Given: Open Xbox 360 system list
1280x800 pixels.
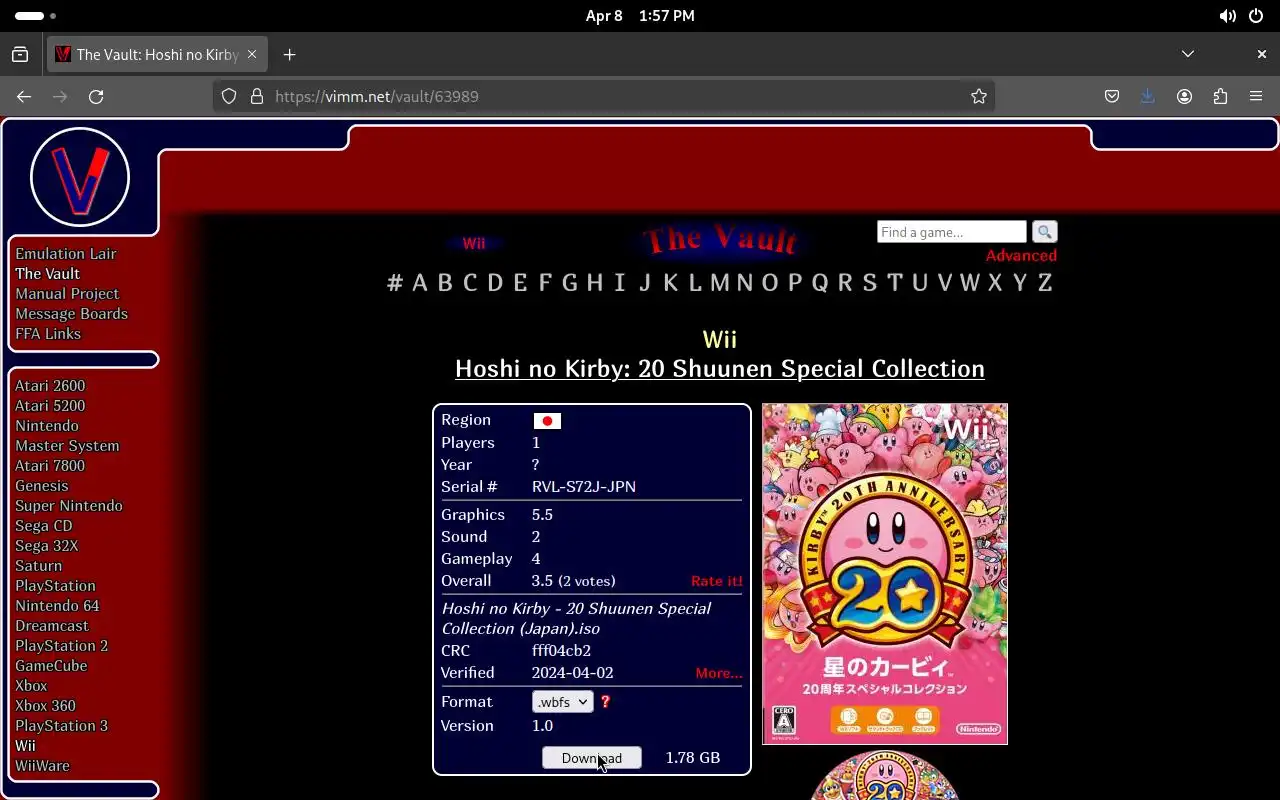Looking at the screenshot, I should tap(45, 706).
